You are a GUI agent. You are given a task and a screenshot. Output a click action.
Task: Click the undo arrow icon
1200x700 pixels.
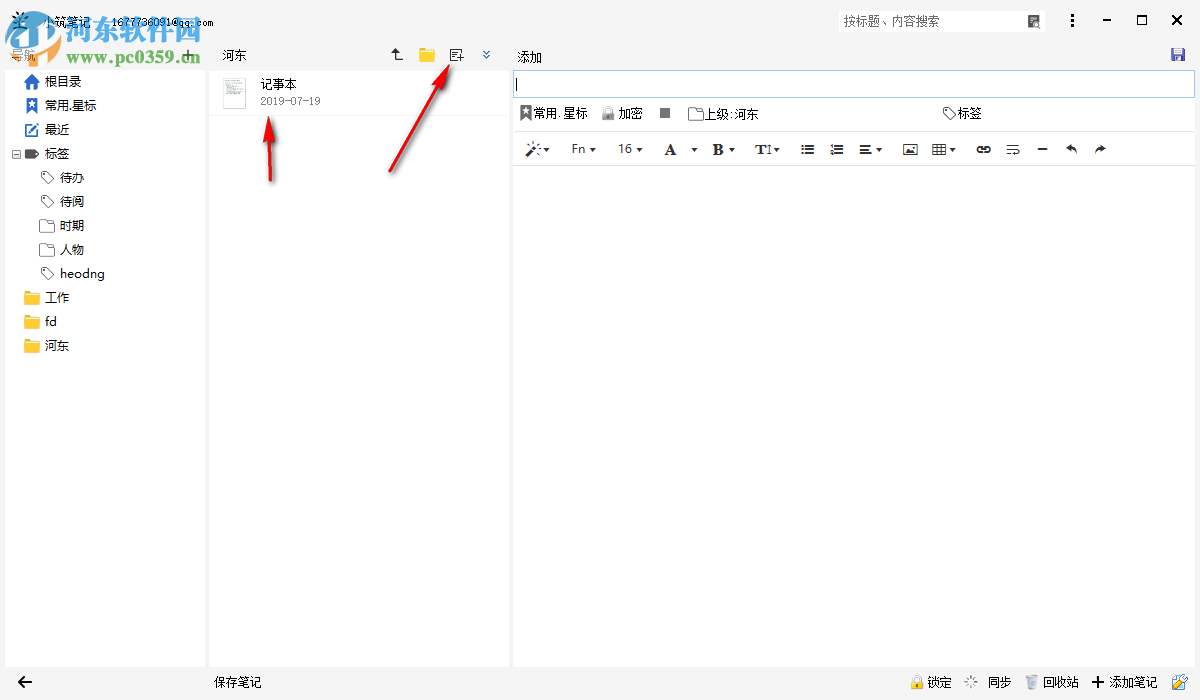point(1070,148)
